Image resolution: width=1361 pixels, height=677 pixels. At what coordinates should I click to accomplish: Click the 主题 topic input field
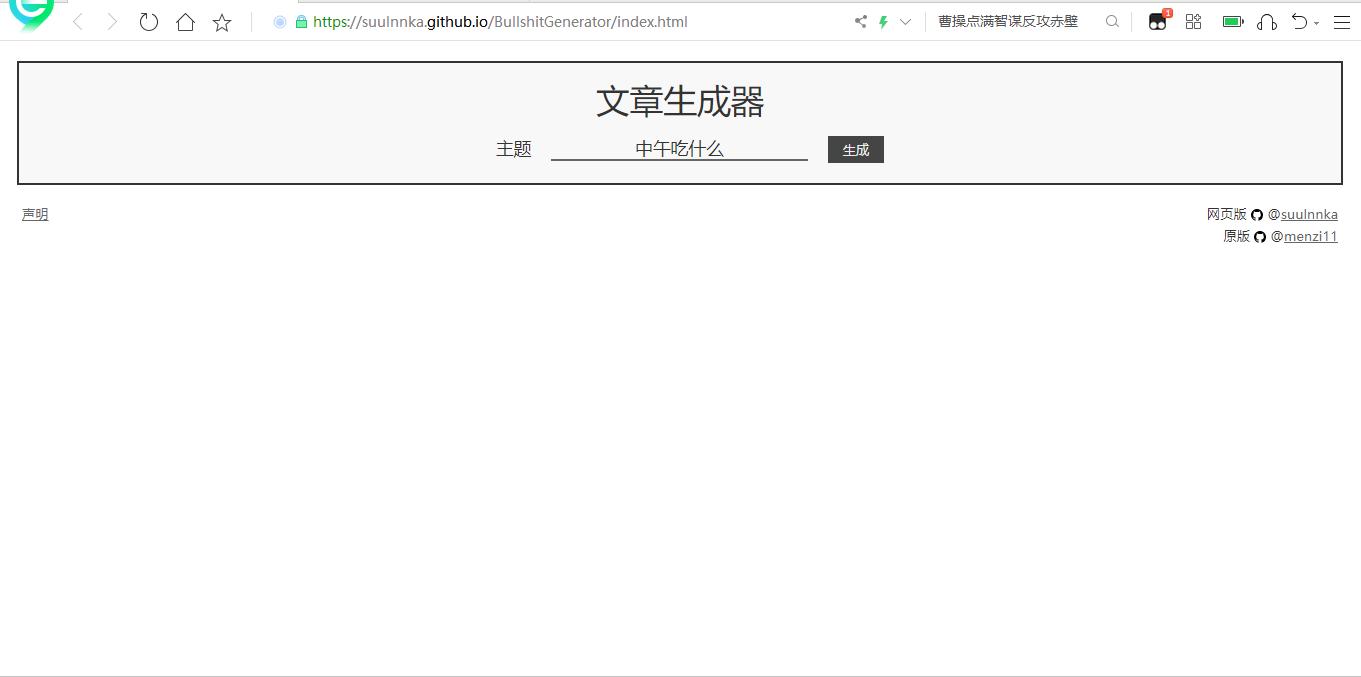679,148
